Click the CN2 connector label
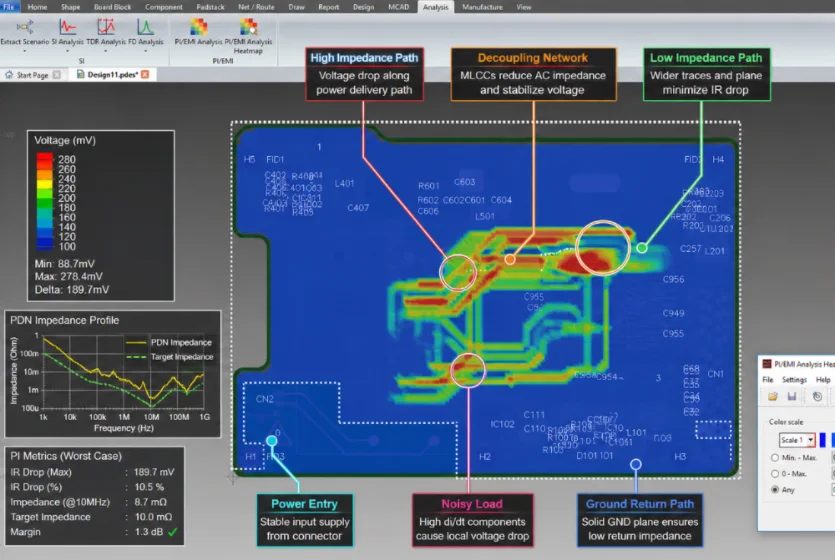The height and width of the screenshot is (560, 835). [x=265, y=399]
